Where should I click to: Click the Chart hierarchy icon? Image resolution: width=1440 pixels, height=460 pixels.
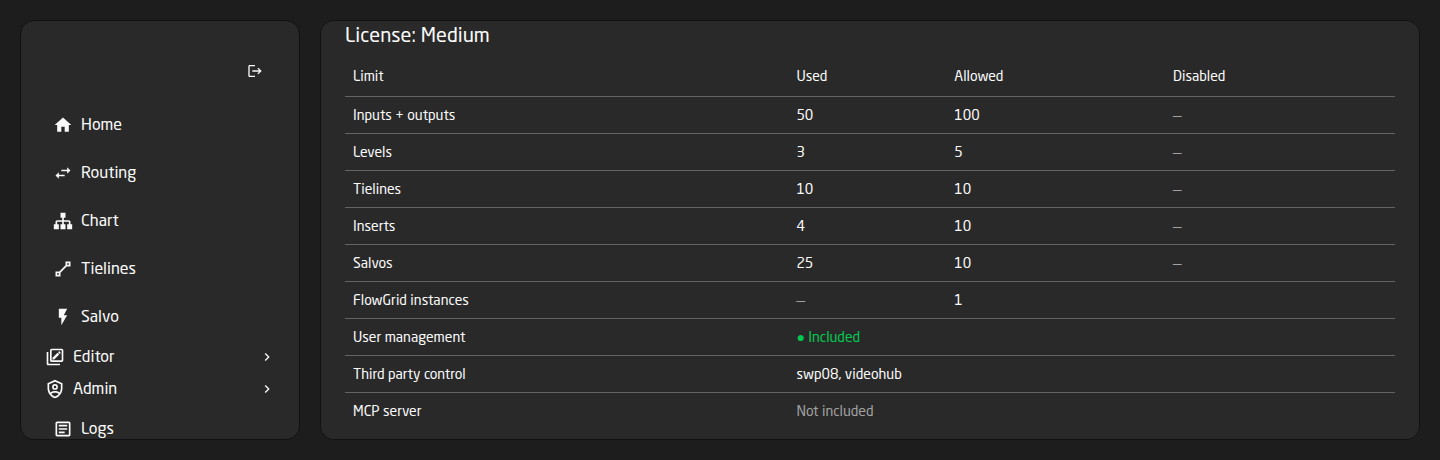point(63,221)
